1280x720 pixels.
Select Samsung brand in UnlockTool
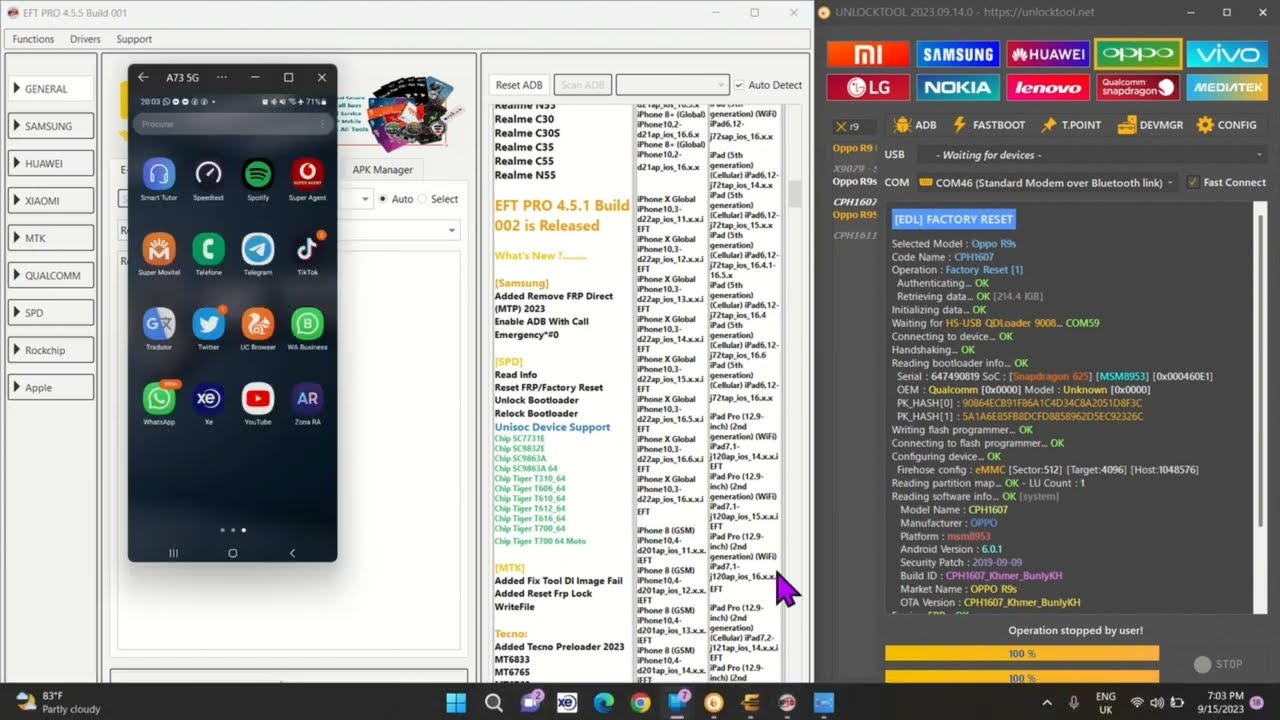[958, 54]
